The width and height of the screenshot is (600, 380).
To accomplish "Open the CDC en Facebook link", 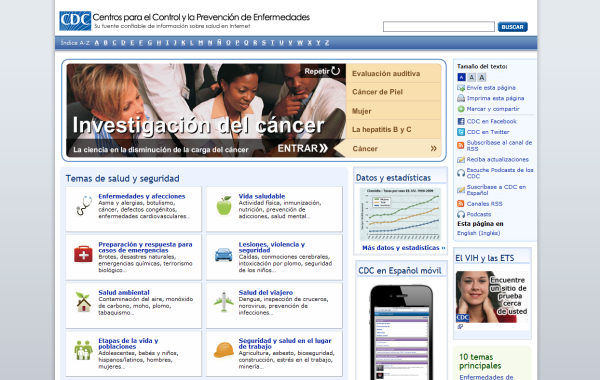I will tap(492, 121).
